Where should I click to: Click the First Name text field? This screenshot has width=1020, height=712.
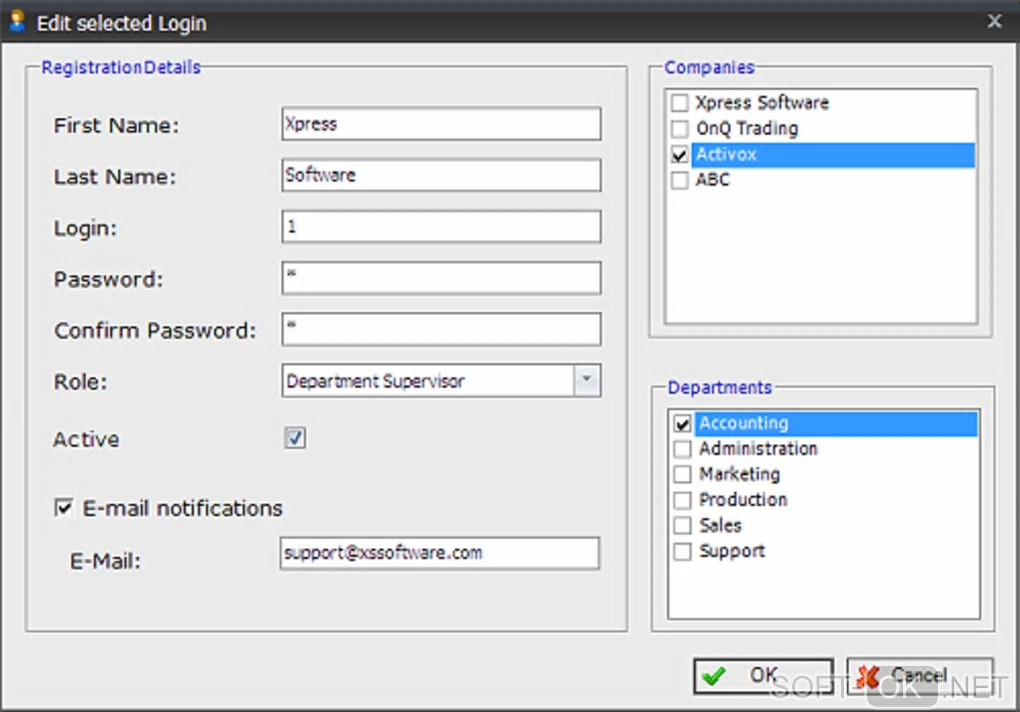[441, 124]
